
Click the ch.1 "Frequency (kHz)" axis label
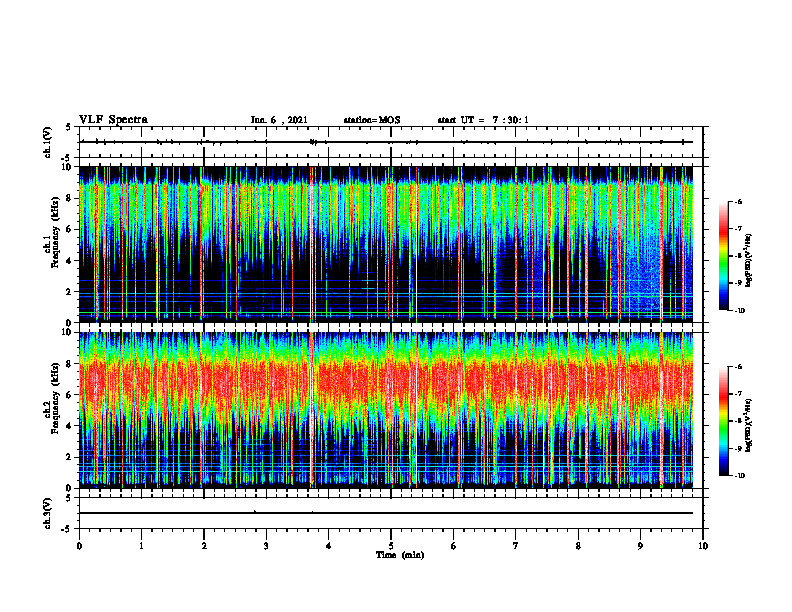(55, 233)
